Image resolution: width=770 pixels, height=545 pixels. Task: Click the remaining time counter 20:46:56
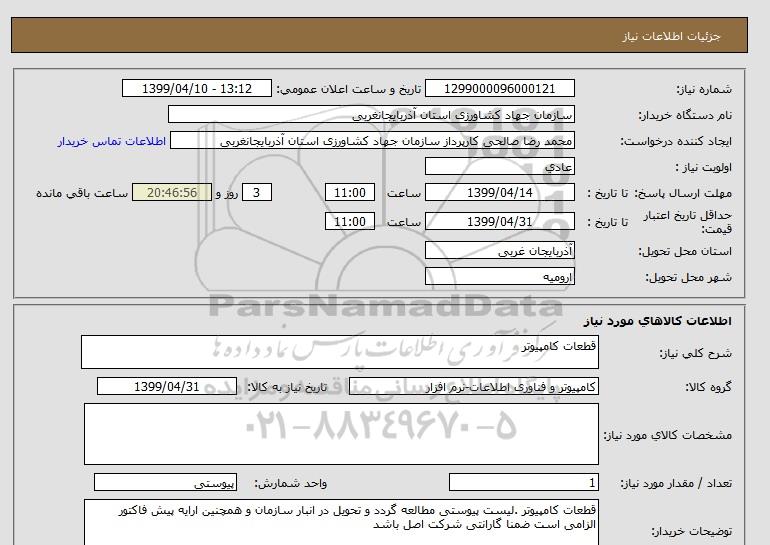[172, 192]
